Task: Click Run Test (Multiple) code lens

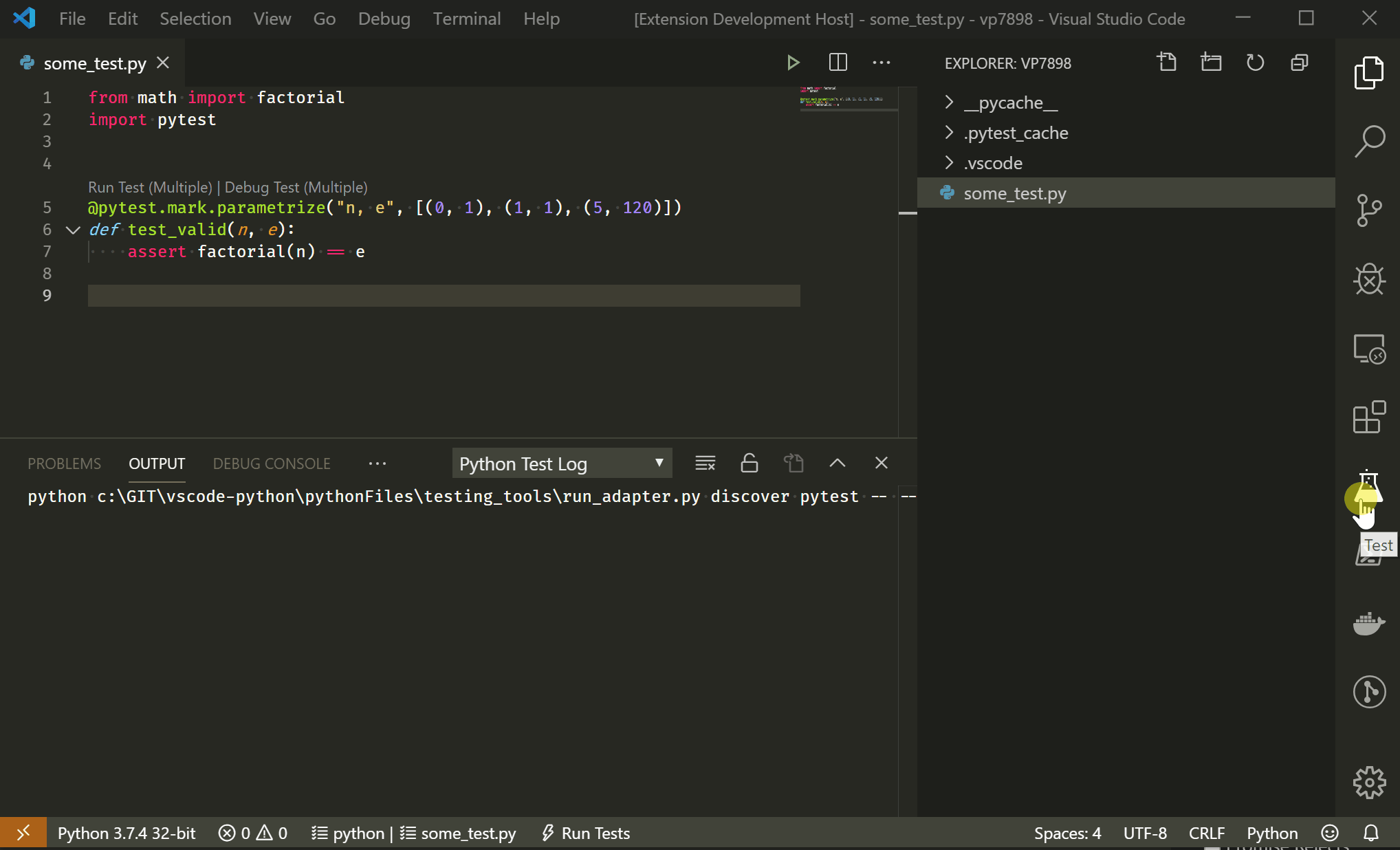Action: click(150, 187)
